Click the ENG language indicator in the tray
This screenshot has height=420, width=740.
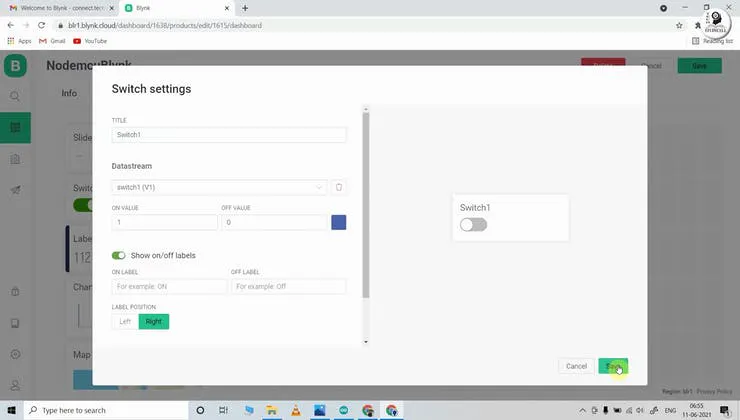[670, 411]
